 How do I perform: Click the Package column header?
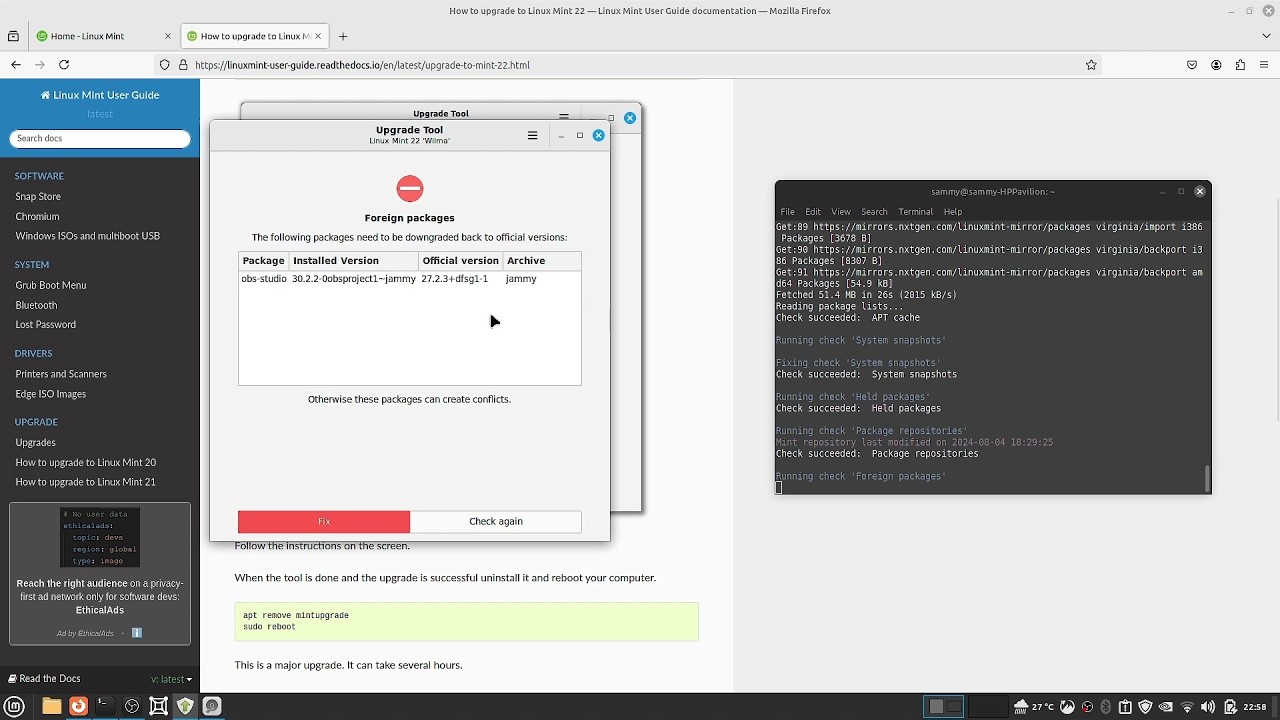pyautogui.click(x=264, y=261)
